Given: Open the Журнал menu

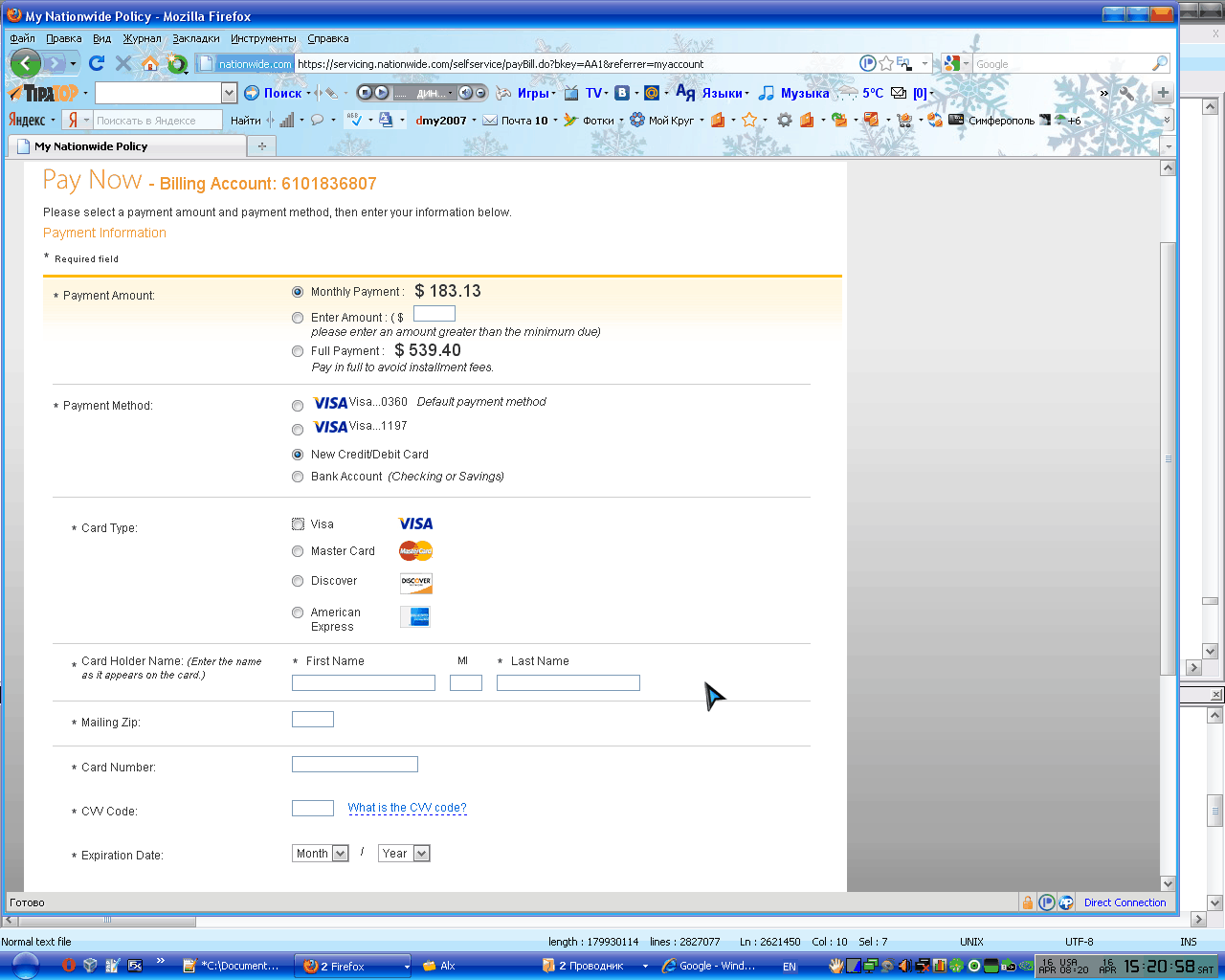Looking at the screenshot, I should 142,38.
